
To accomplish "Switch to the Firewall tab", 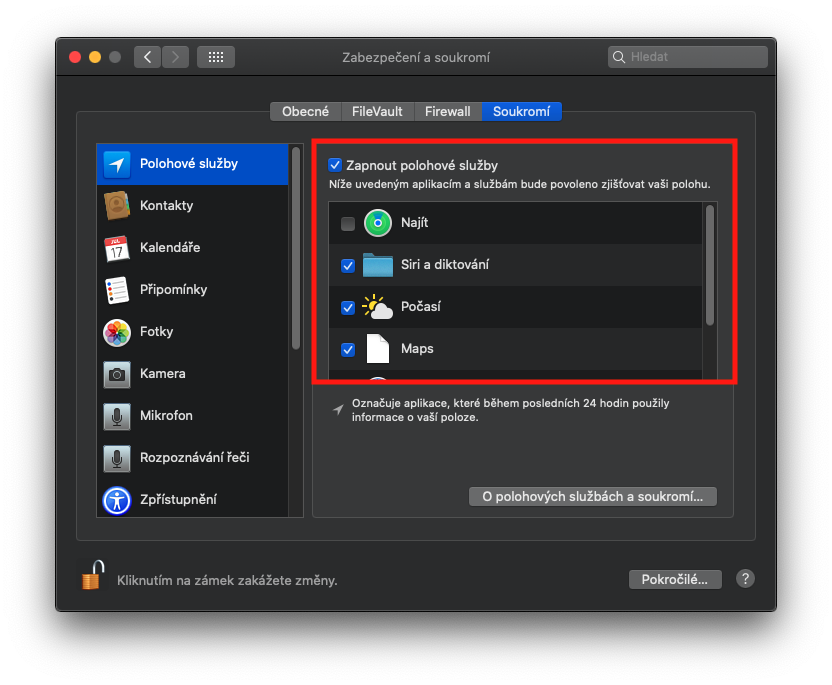I will pos(448,111).
